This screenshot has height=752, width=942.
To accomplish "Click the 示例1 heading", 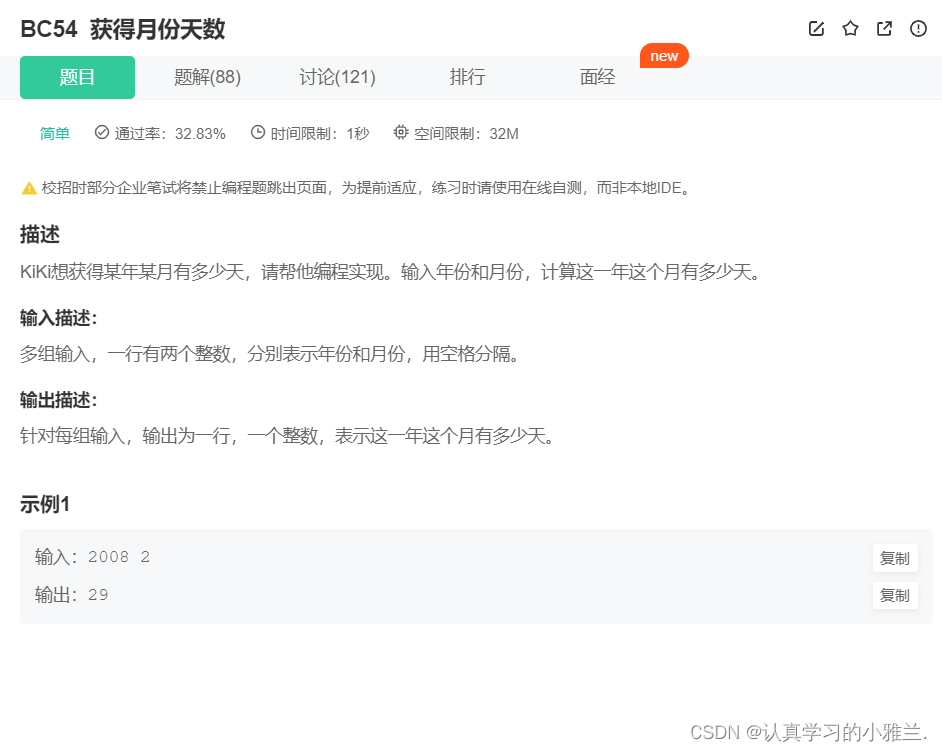I will click(45, 504).
